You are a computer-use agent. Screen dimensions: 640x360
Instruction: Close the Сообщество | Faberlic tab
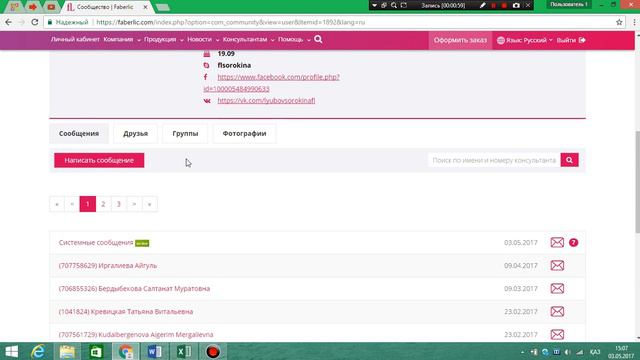(145, 7)
